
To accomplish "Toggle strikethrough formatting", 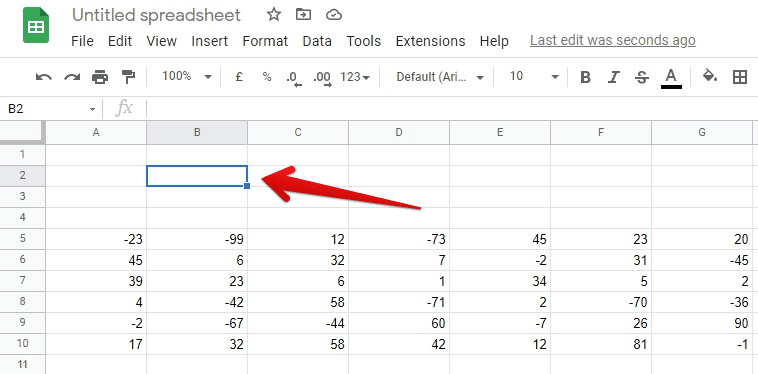I will tap(642, 77).
